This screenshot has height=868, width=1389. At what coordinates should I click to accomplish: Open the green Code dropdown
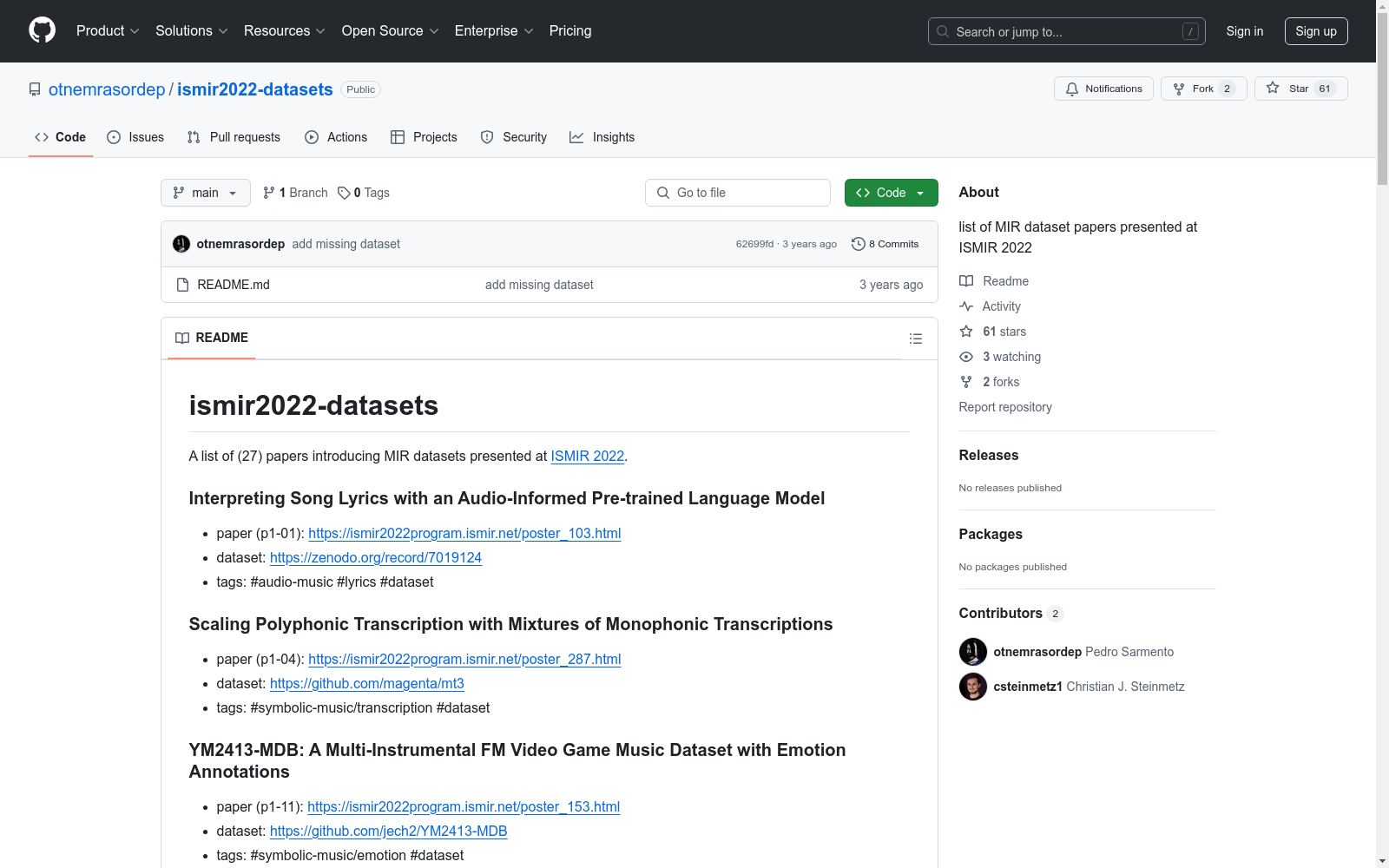[891, 193]
